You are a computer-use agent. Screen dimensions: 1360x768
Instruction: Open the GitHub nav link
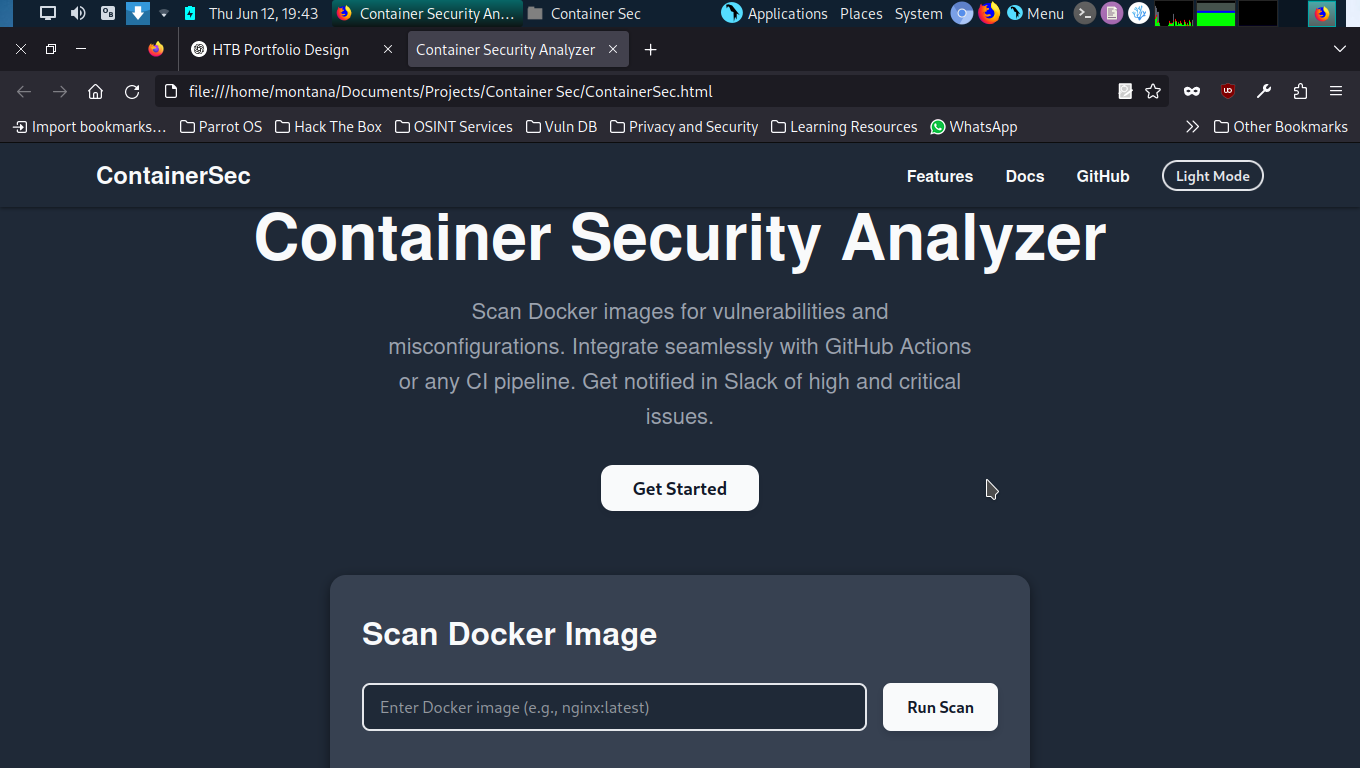tap(1103, 176)
